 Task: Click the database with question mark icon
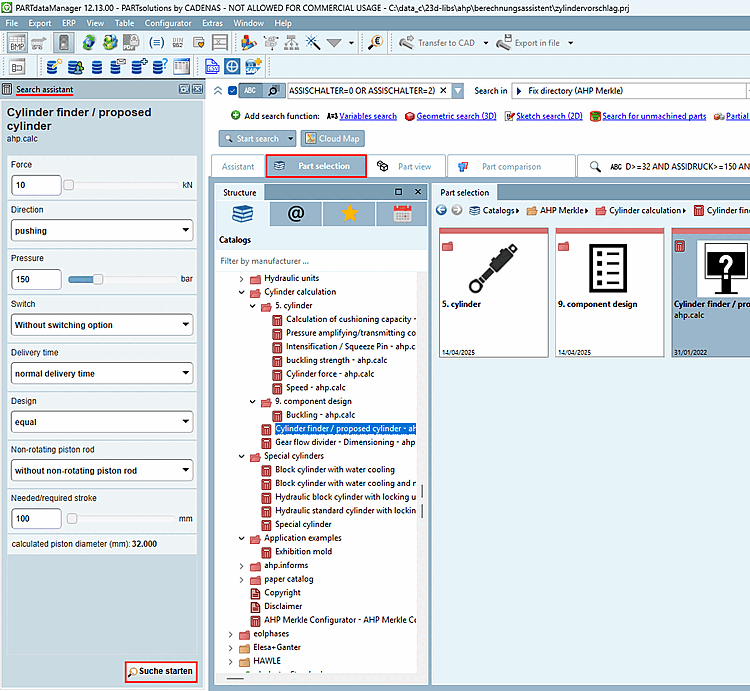tap(160, 66)
